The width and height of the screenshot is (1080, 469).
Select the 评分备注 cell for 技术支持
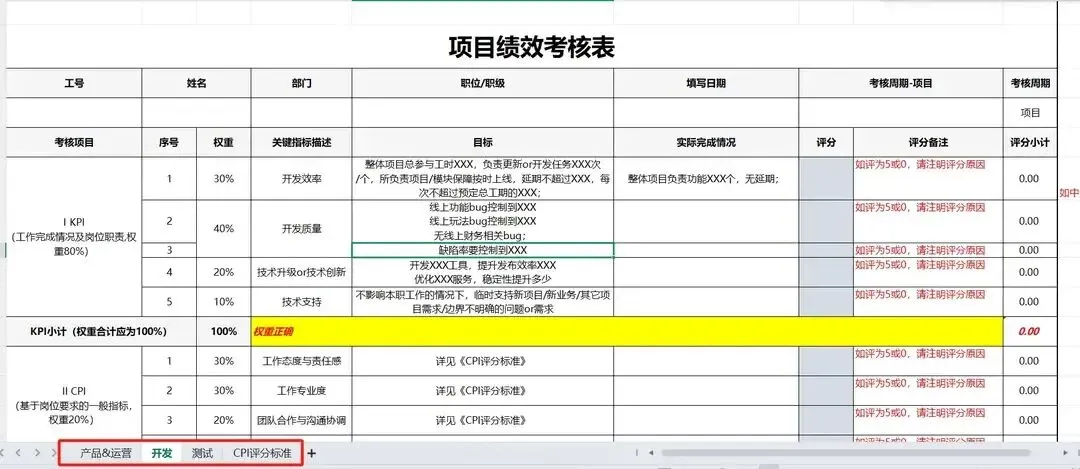click(928, 302)
